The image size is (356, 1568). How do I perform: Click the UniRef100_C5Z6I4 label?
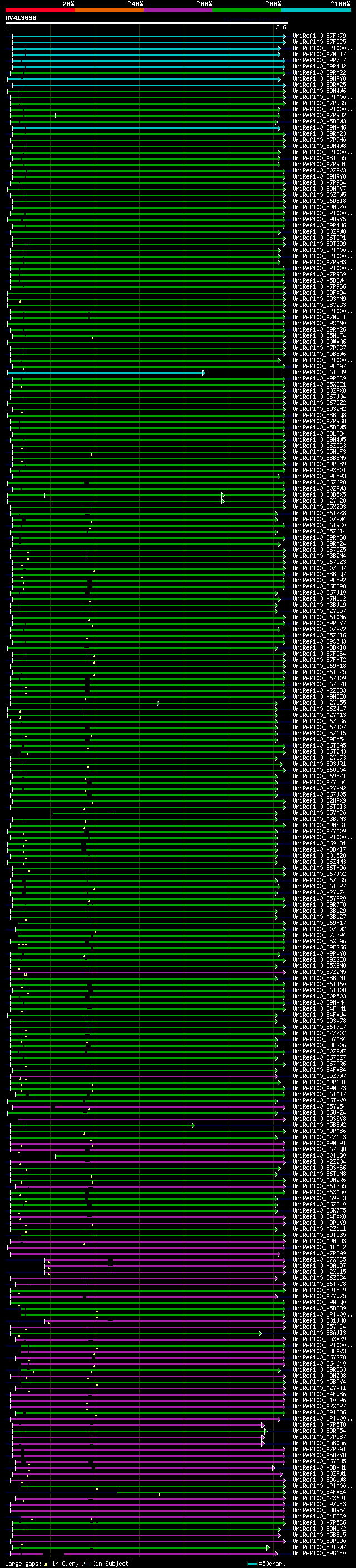(319, 531)
